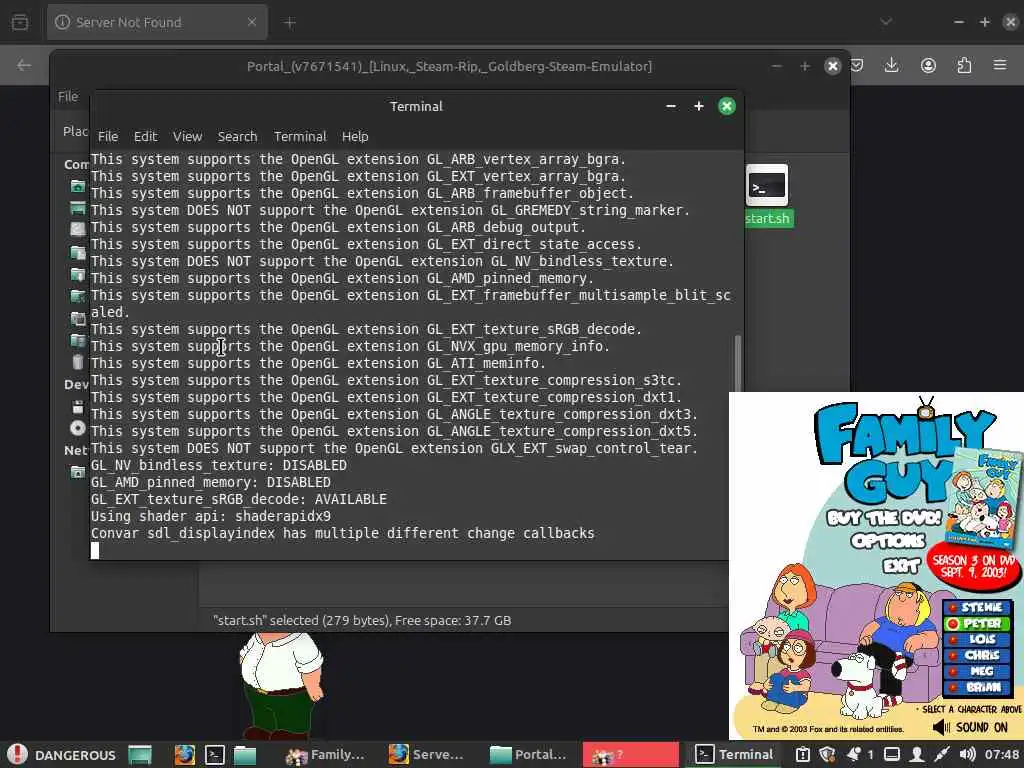Image resolution: width=1024 pixels, height=768 pixels.
Task: Switch to the Family... taskbar window
Action: pyautogui.click(x=325, y=755)
